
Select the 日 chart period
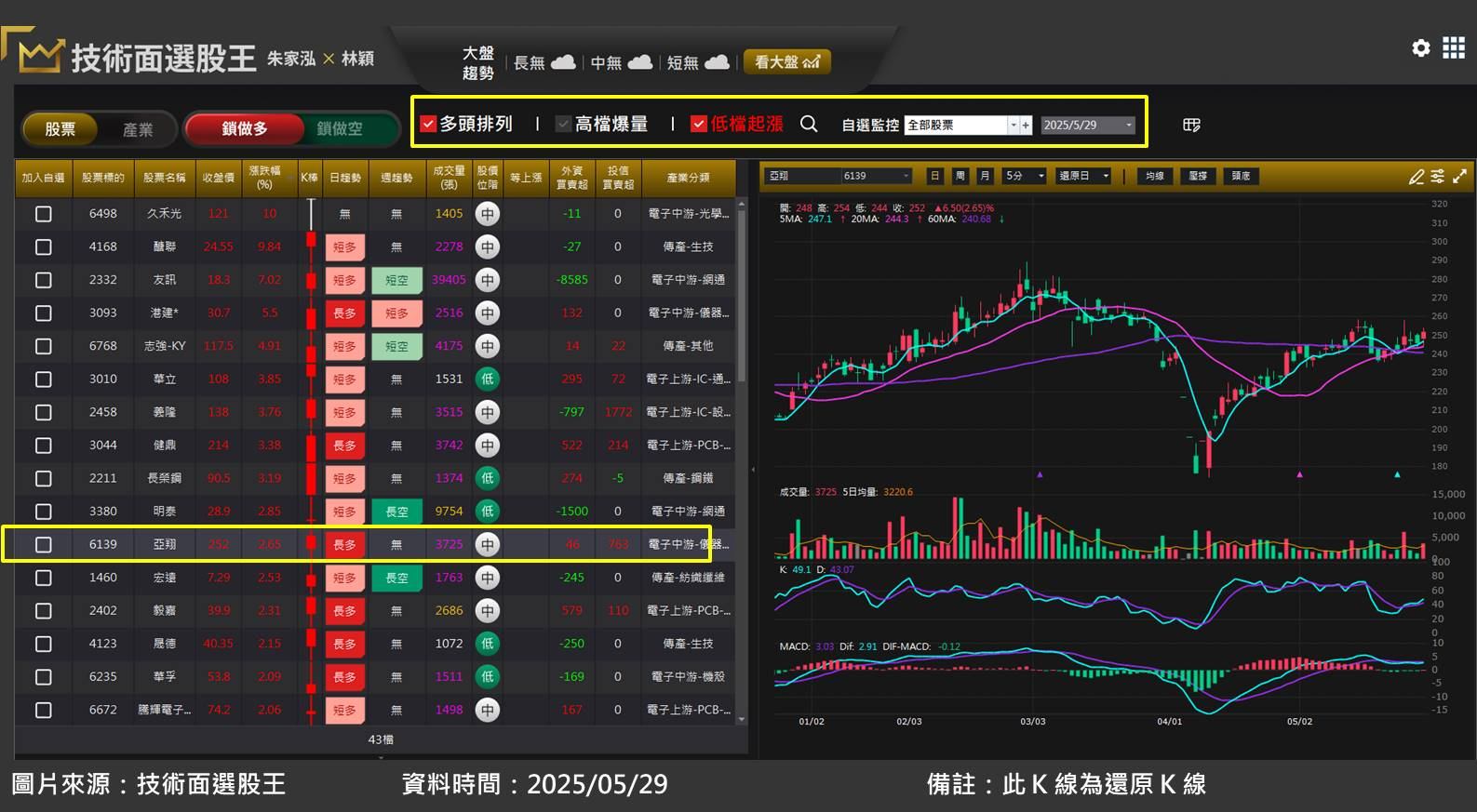[935, 176]
